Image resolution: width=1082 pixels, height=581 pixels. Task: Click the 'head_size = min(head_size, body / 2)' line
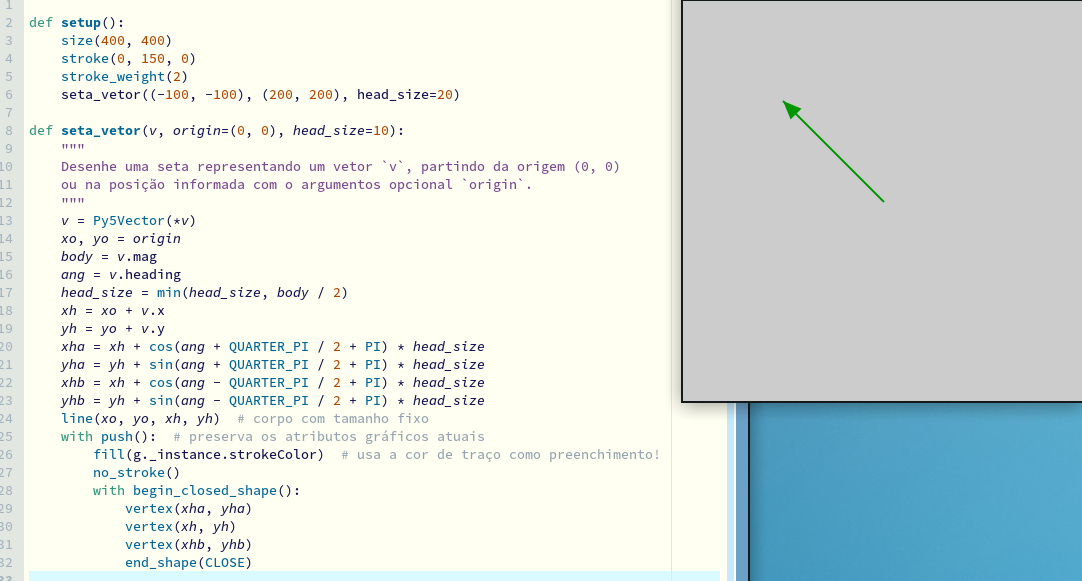pos(204,292)
